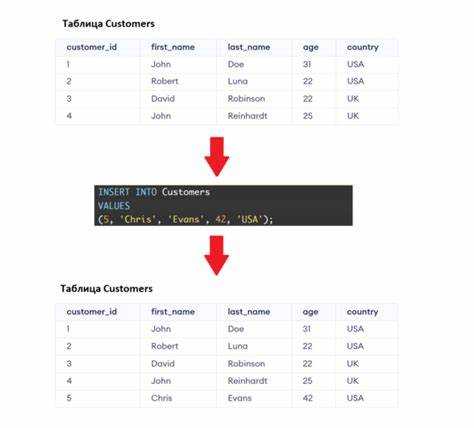Click the last_name header in the bottom table

(x=249, y=312)
